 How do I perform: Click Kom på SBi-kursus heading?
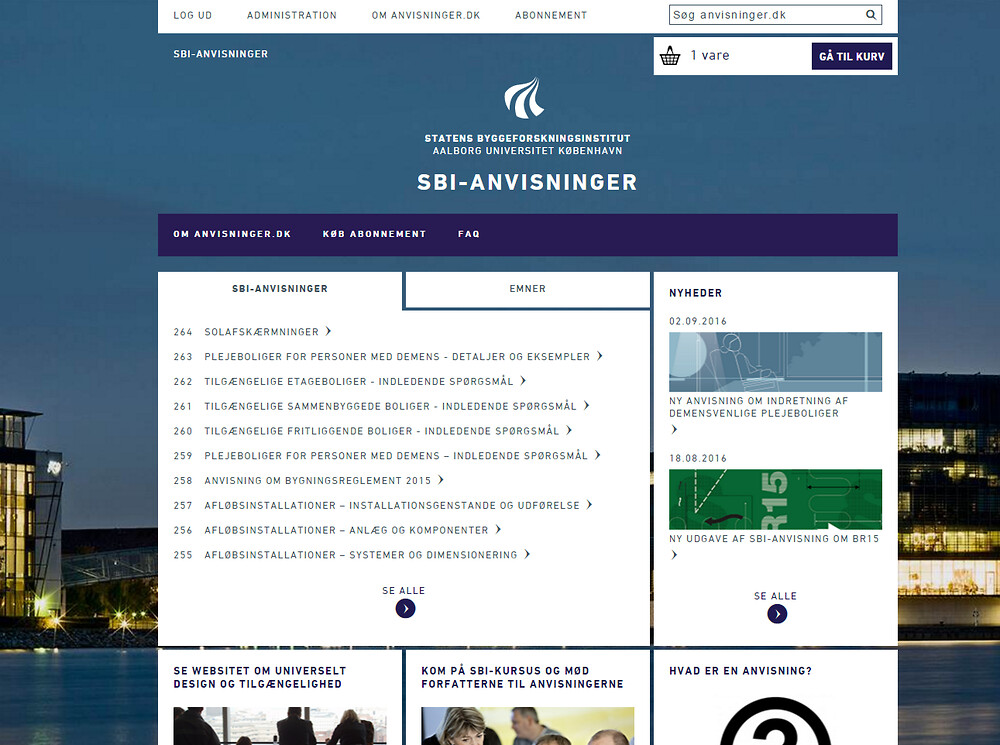pos(522,677)
